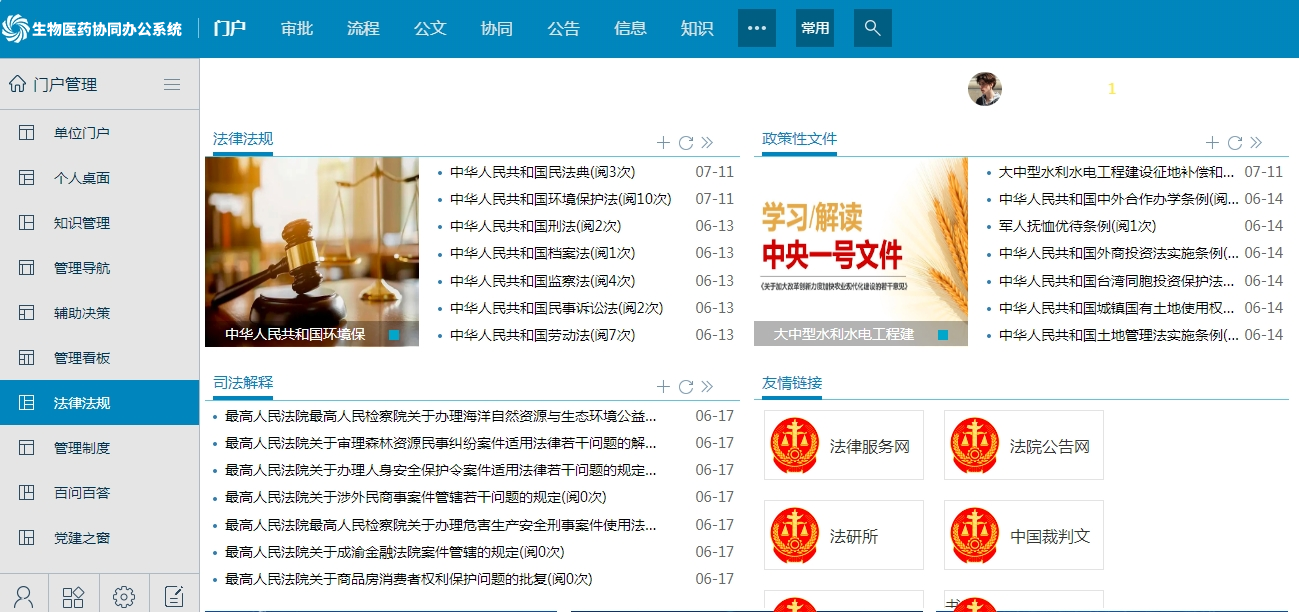Image resolution: width=1299 pixels, height=612 pixels.
Task: Click the blue slide indicator on the gavel image
Action: (x=394, y=335)
